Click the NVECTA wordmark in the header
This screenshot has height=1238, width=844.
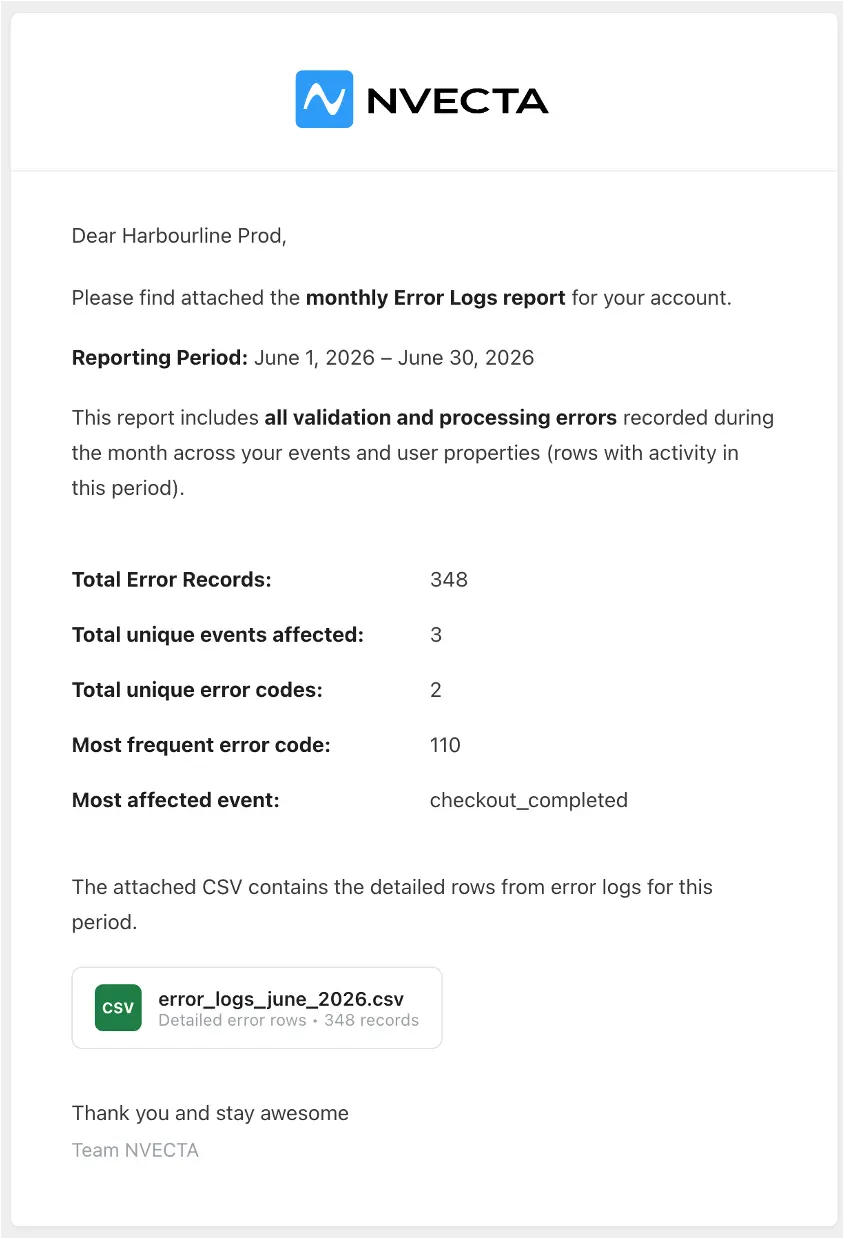click(458, 100)
